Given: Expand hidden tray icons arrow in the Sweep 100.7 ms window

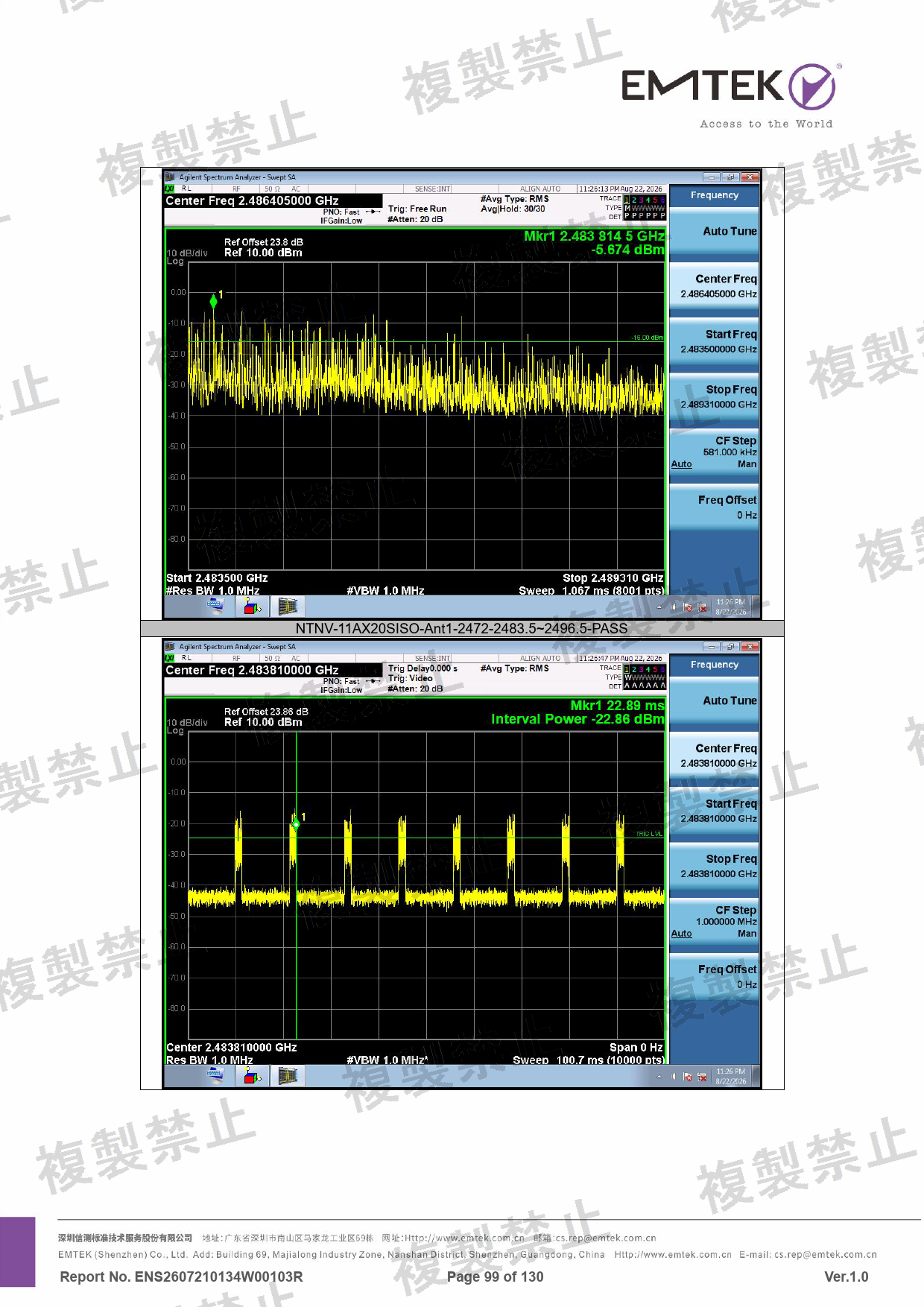Looking at the screenshot, I should (x=659, y=1077).
